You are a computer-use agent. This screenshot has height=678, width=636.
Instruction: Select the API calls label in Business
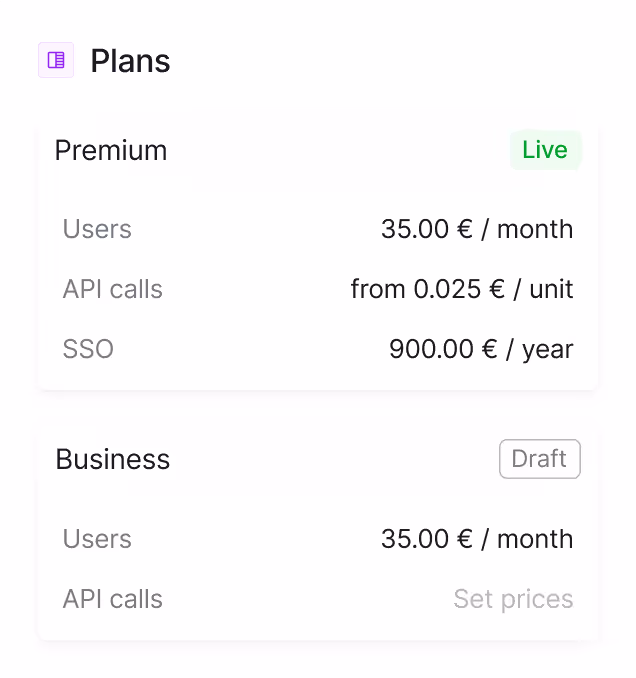112,599
